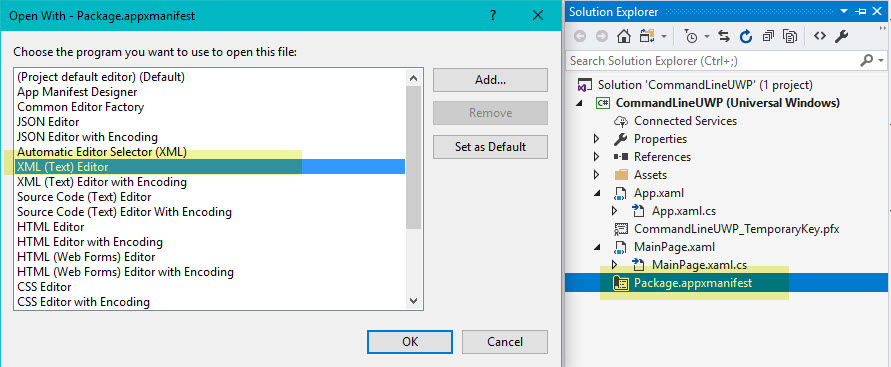Click the Collapse All icon
891x367 pixels.
point(768,36)
